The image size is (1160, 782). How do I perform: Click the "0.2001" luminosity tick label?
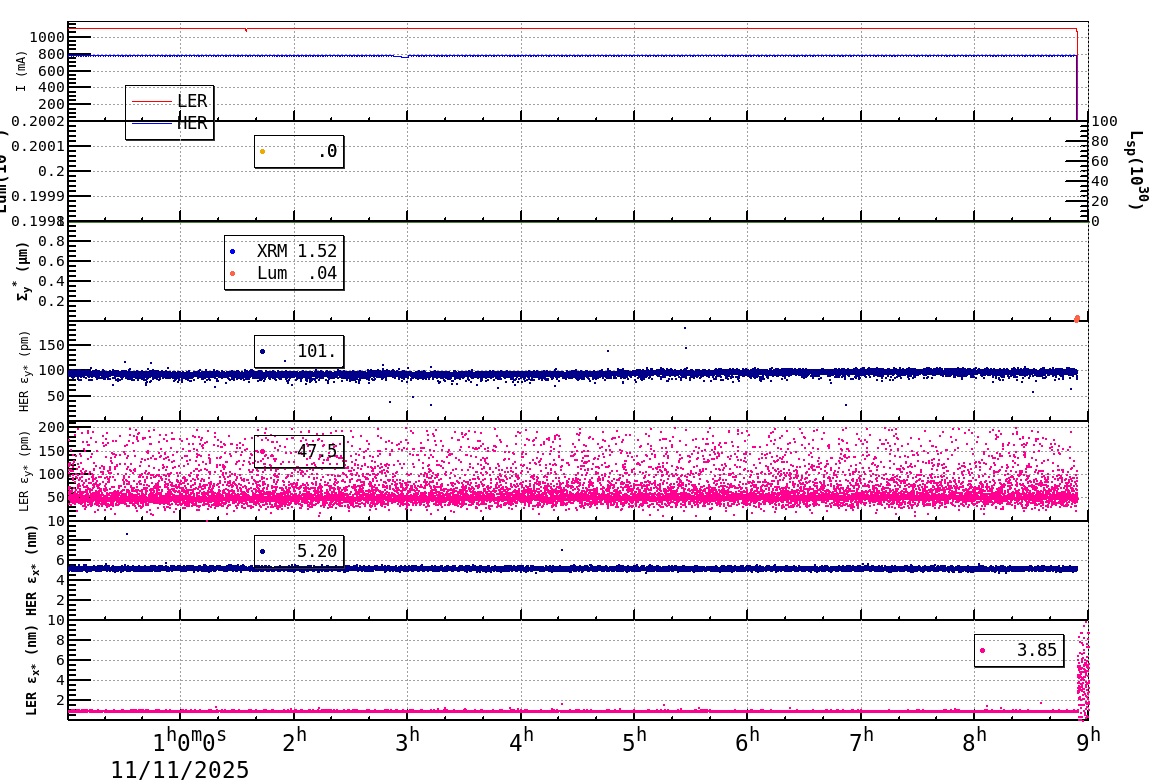[x=38, y=146]
